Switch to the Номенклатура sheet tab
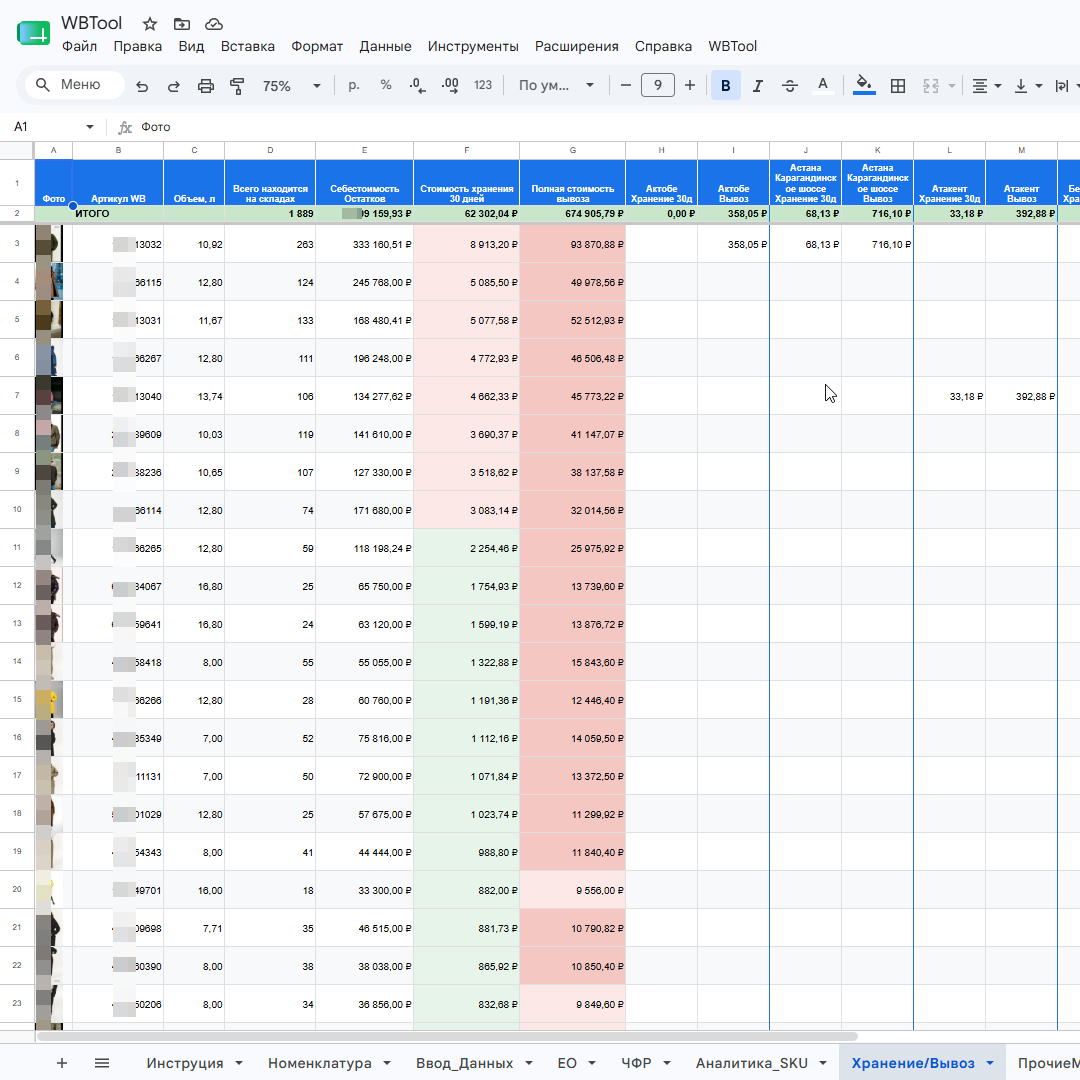Screen dimensions: 1080x1080 pos(320,1063)
